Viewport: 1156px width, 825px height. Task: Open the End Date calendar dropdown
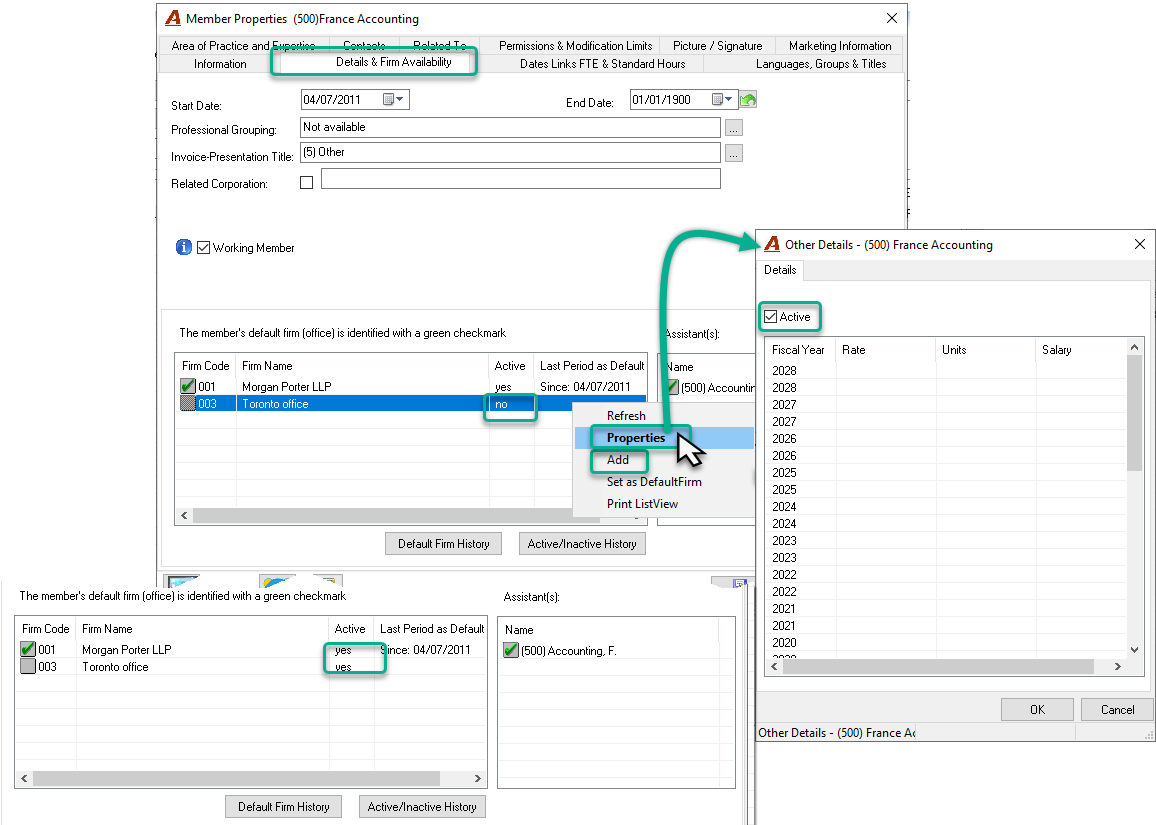pyautogui.click(x=722, y=100)
